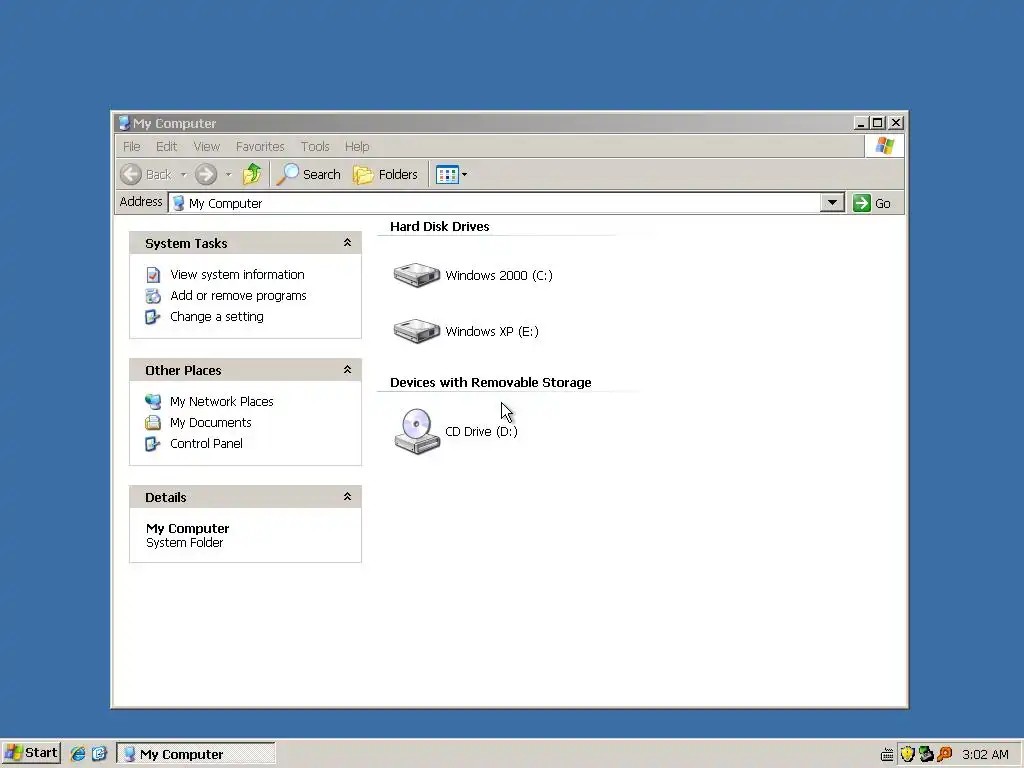The width and height of the screenshot is (1024, 768).
Task: Click the key-shaped tray icon
Action: (x=944, y=754)
